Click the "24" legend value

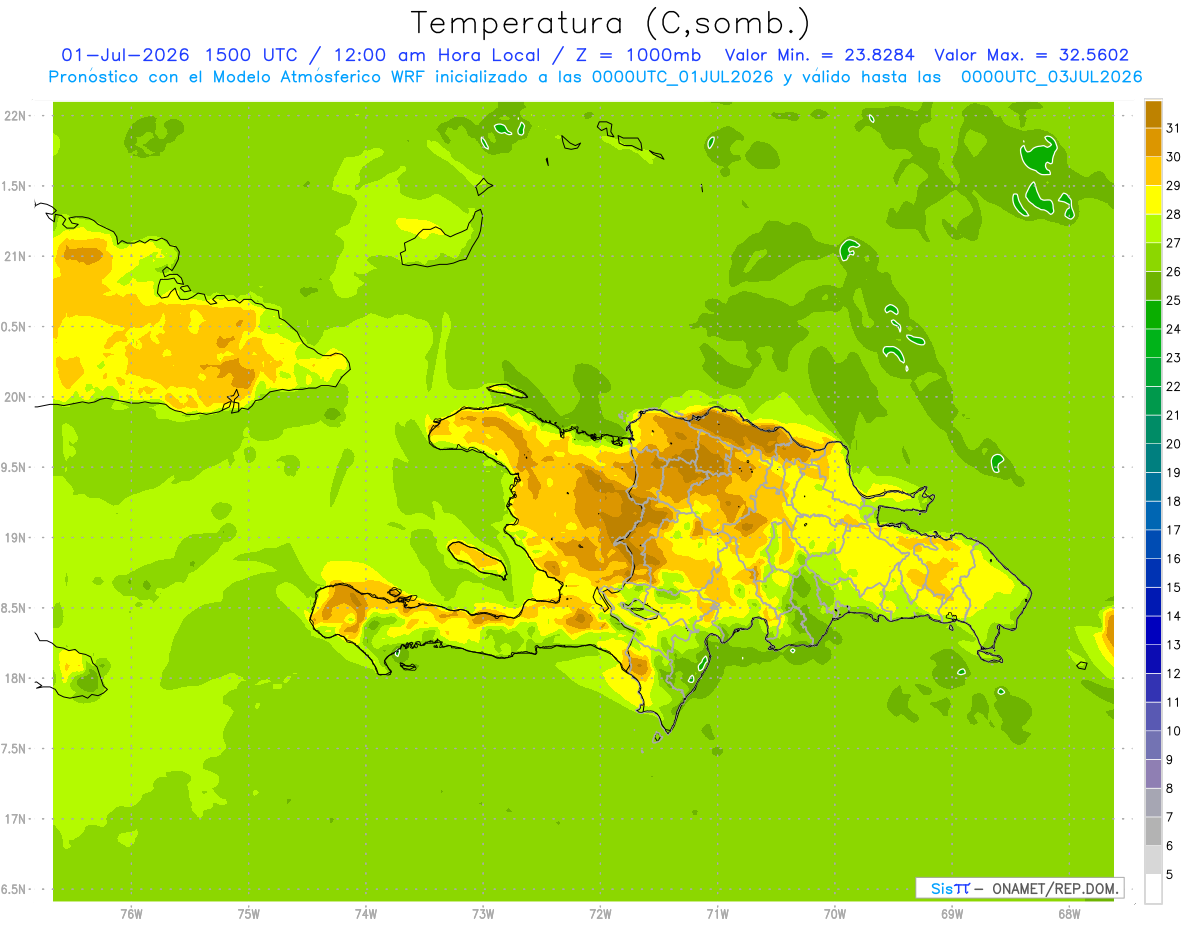1173,329
